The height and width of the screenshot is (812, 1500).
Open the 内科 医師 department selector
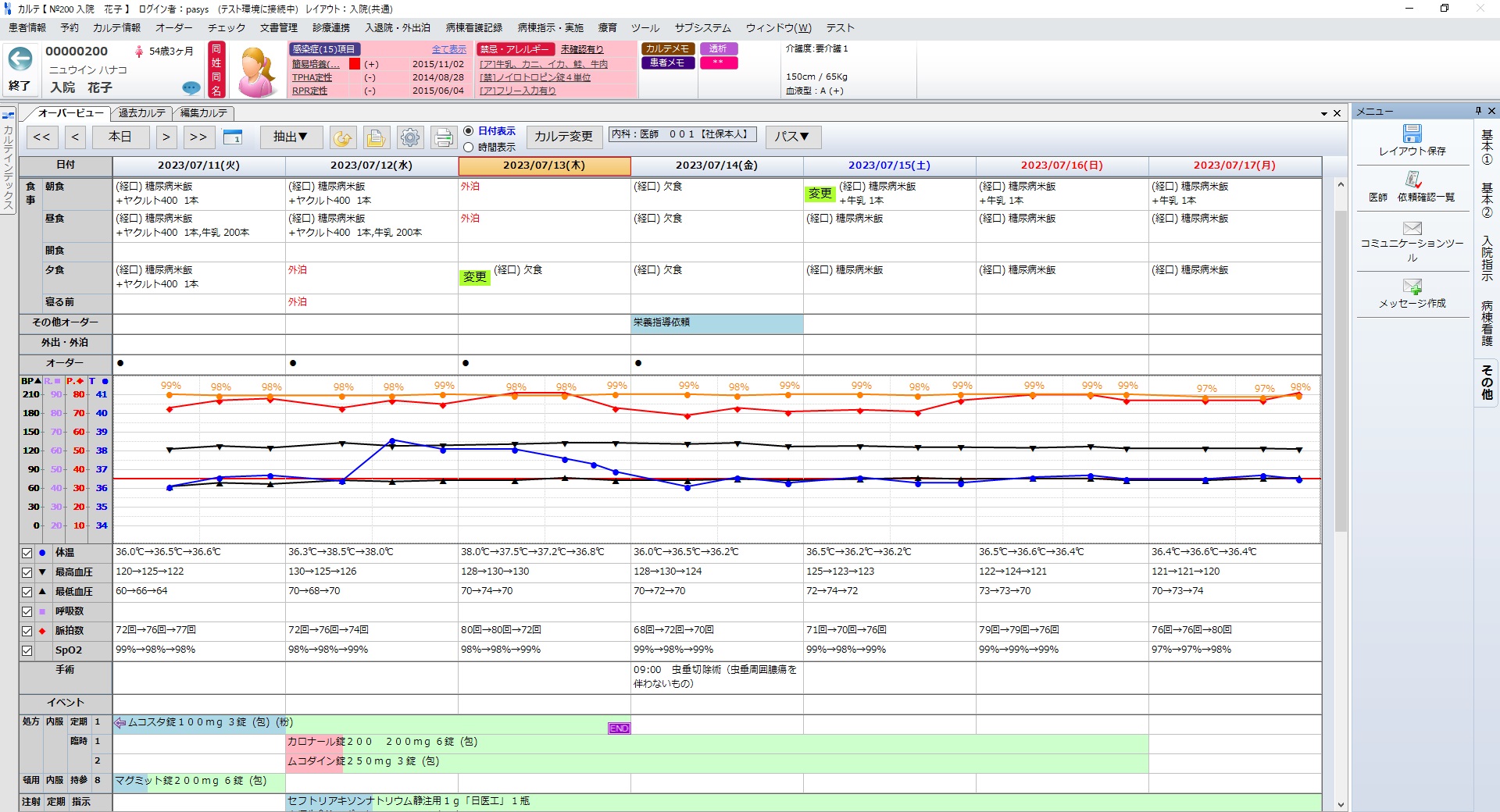pyautogui.click(x=681, y=135)
